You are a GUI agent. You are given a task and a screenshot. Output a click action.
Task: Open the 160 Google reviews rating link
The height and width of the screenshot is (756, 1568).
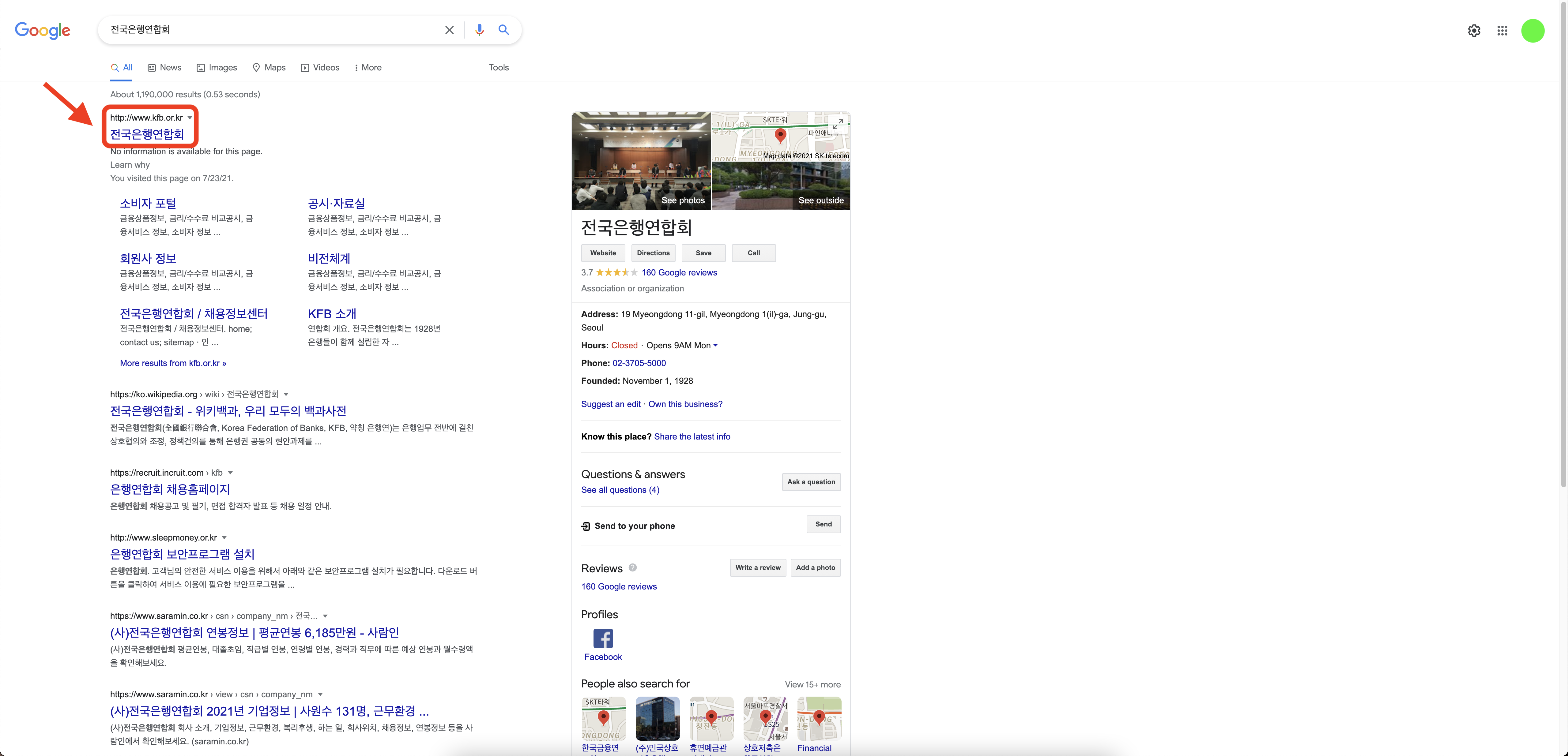679,272
